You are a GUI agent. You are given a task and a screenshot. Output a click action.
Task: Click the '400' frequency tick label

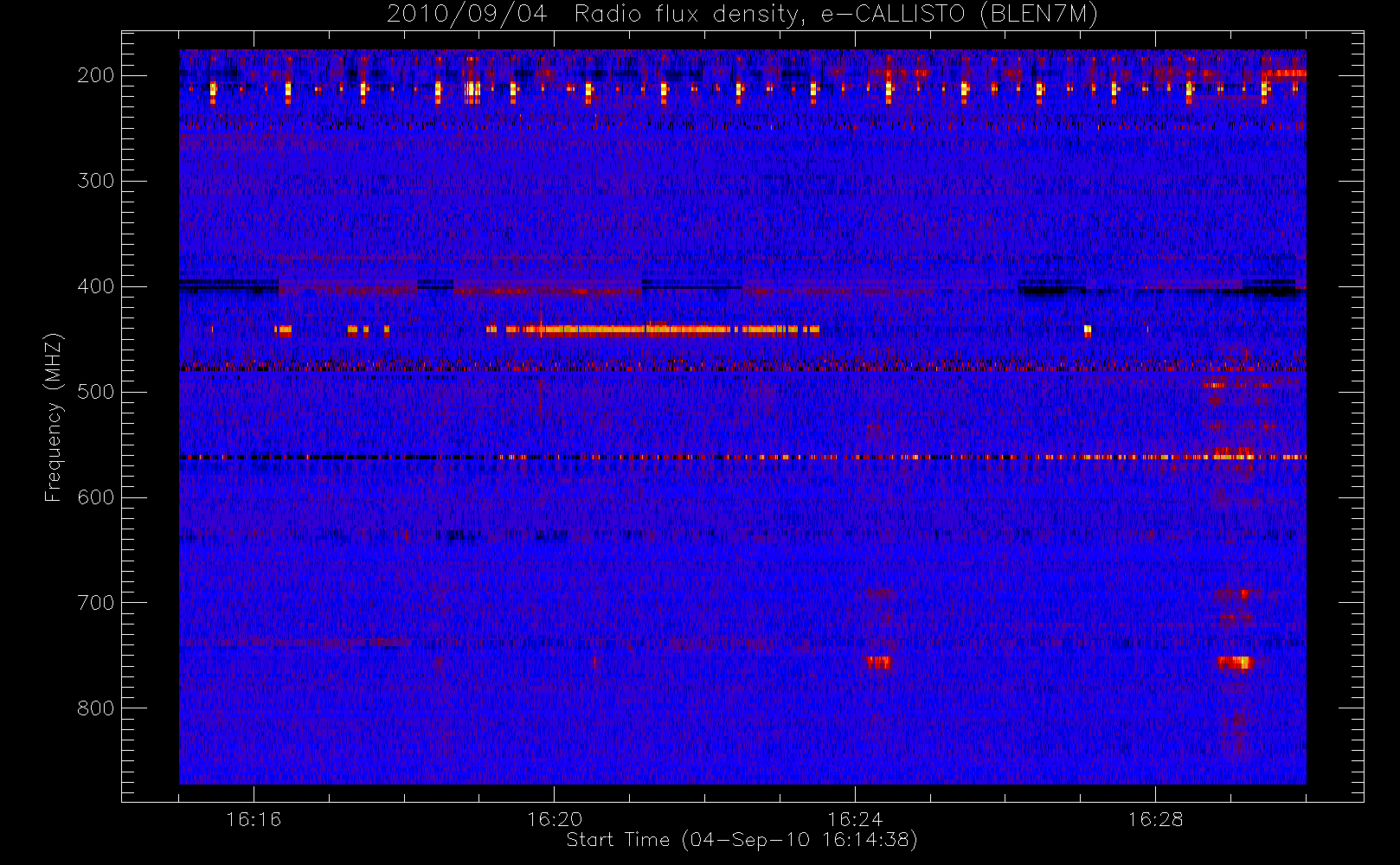(95, 286)
